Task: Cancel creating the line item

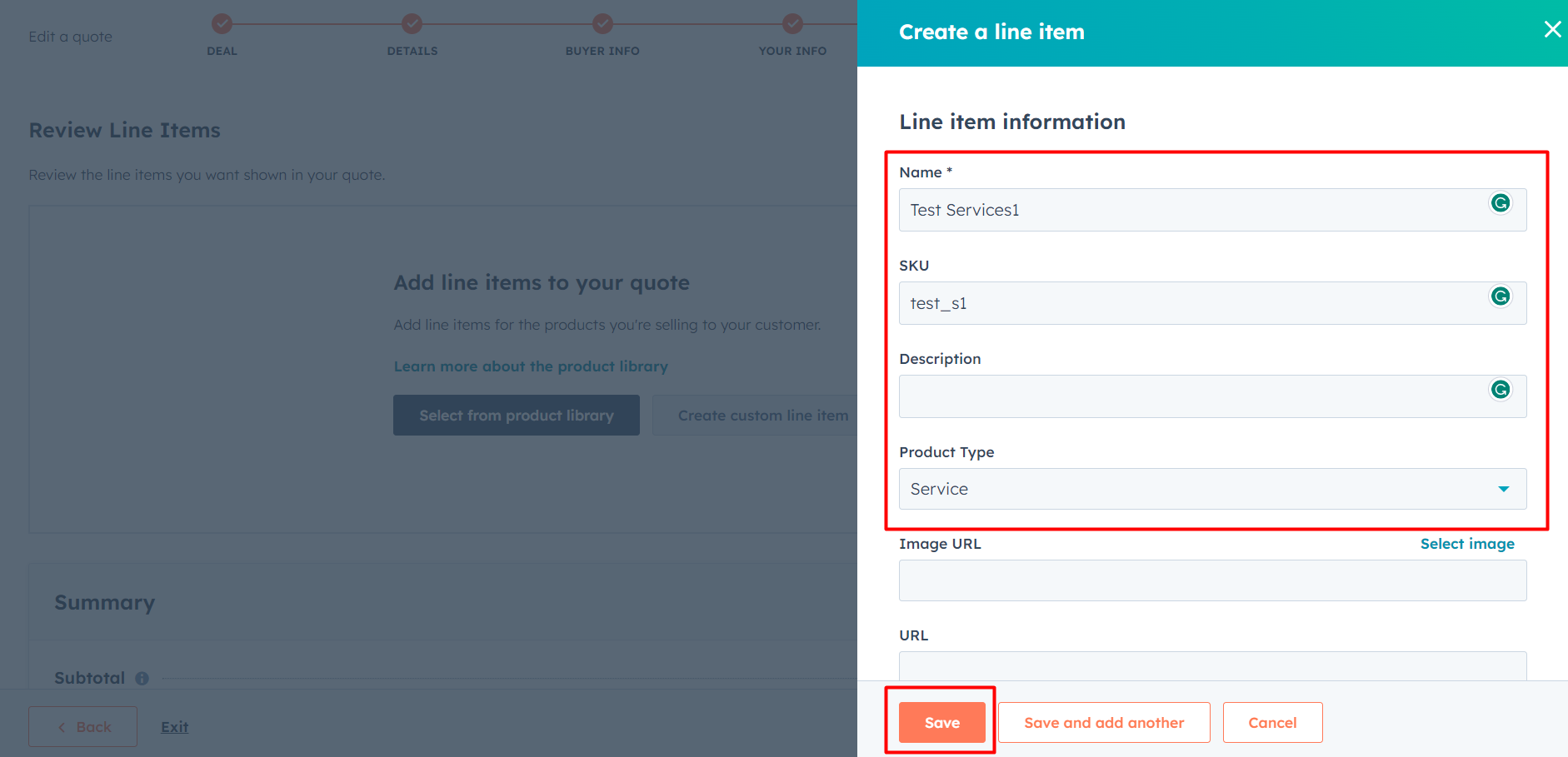Action: click(1272, 723)
